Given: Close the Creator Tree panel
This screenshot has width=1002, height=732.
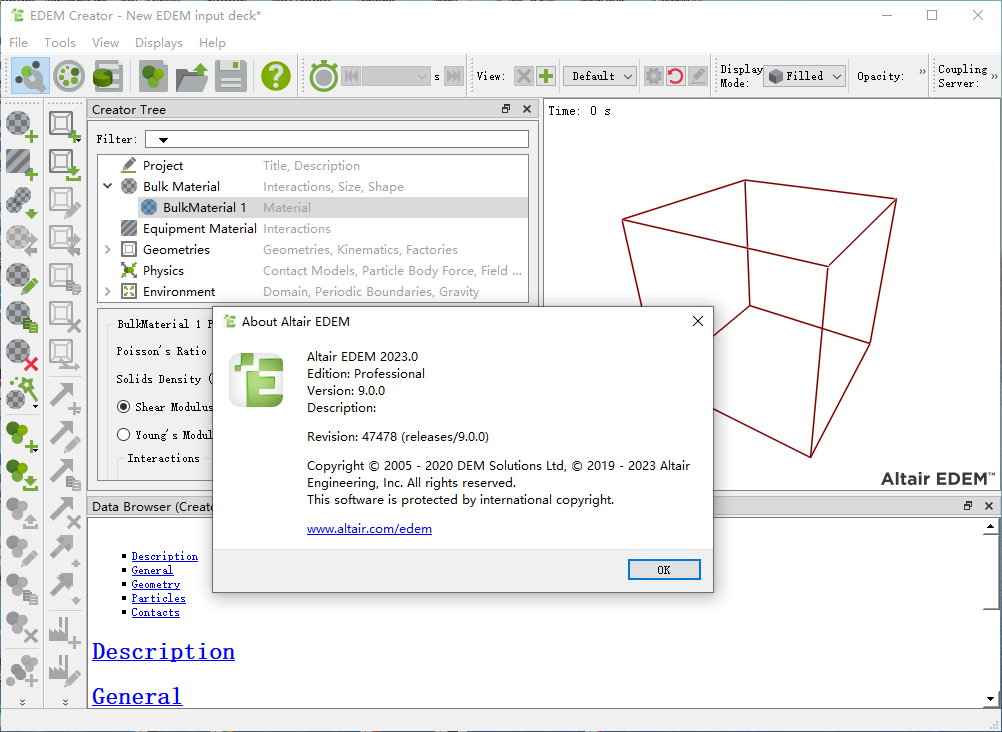Looking at the screenshot, I should point(527,109).
